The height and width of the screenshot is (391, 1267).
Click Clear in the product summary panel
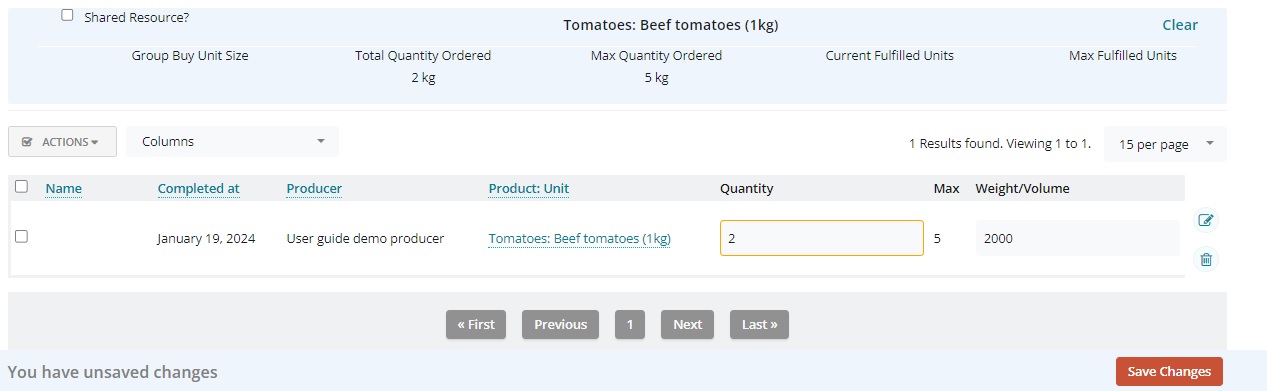pos(1180,25)
